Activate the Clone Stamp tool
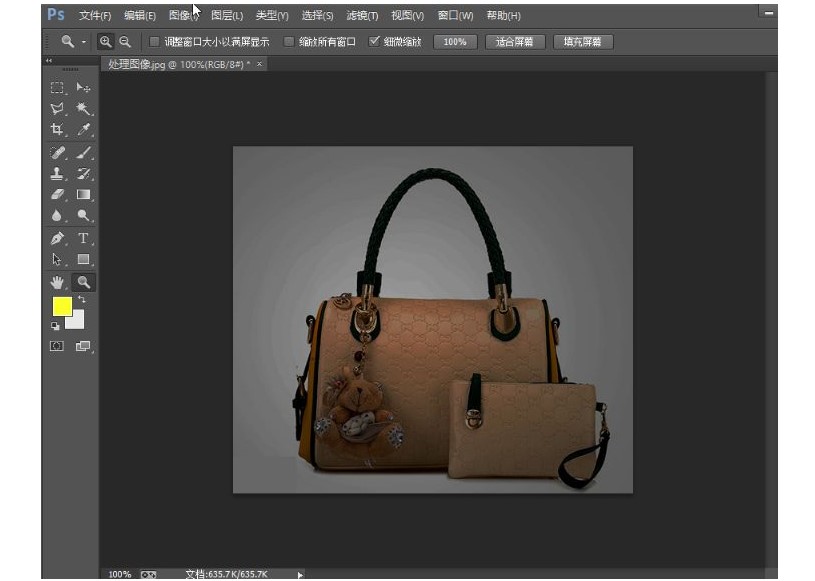 [58, 174]
